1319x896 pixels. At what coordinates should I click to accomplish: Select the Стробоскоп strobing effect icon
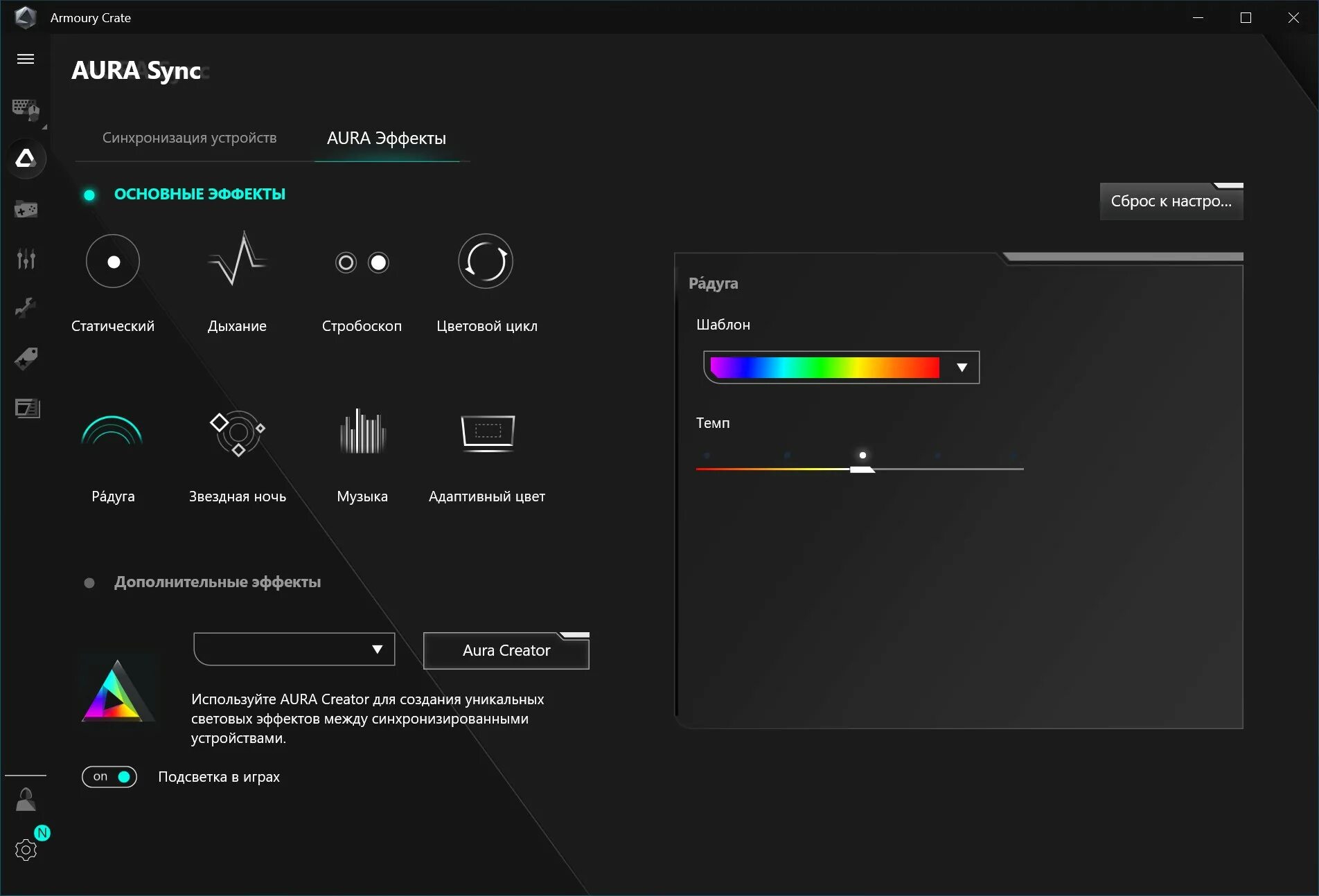[362, 262]
